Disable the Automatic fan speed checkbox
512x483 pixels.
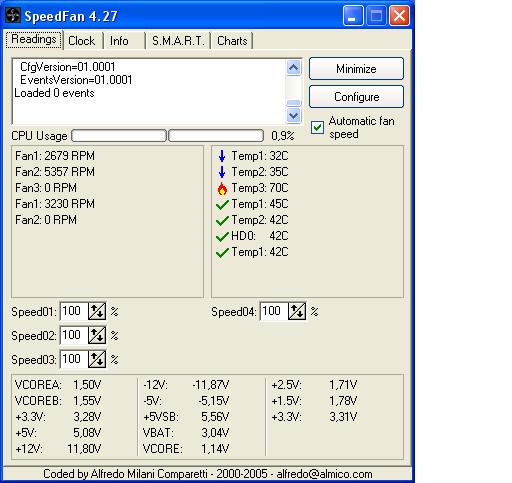point(317,127)
